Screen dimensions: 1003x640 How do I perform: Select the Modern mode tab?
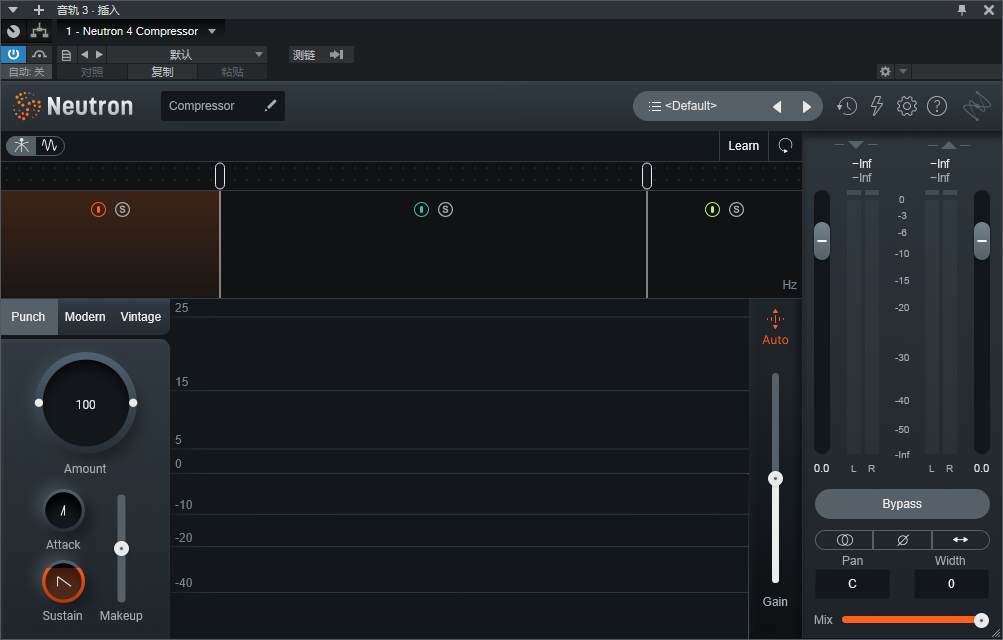[85, 316]
